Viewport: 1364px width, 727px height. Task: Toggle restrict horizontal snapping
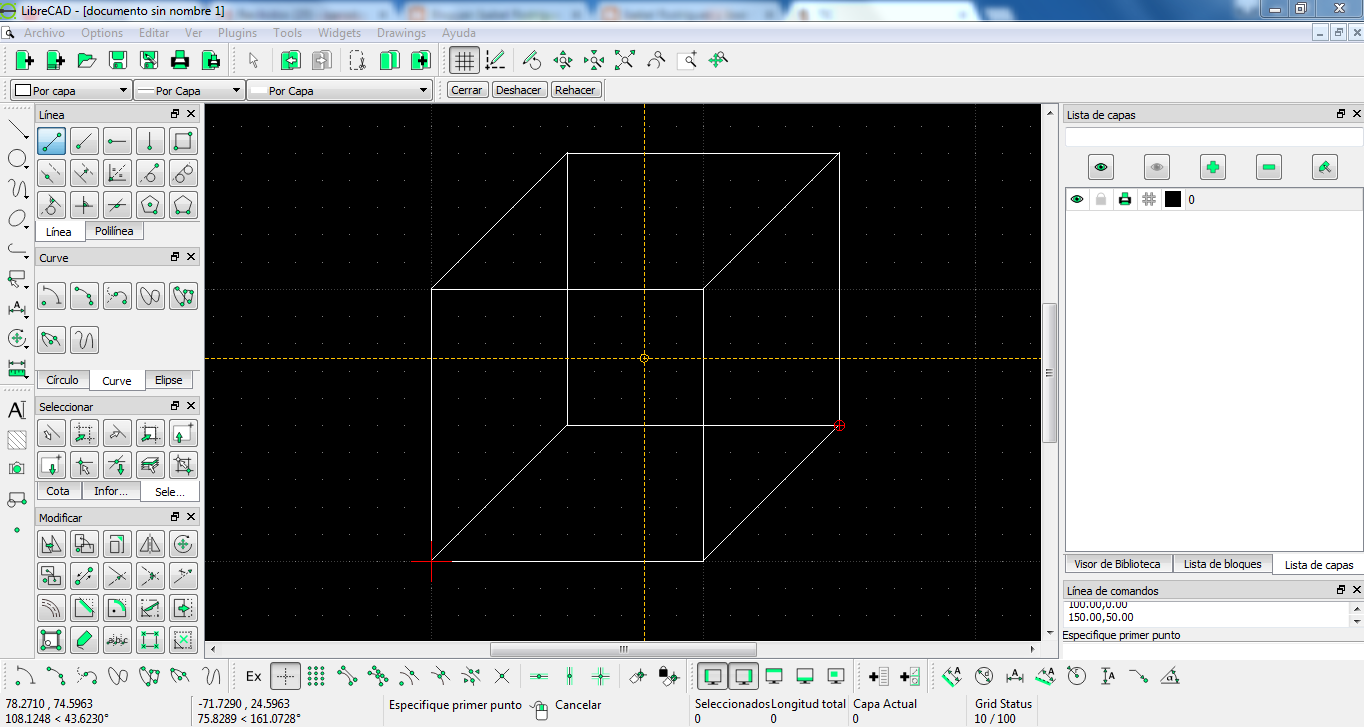538,676
